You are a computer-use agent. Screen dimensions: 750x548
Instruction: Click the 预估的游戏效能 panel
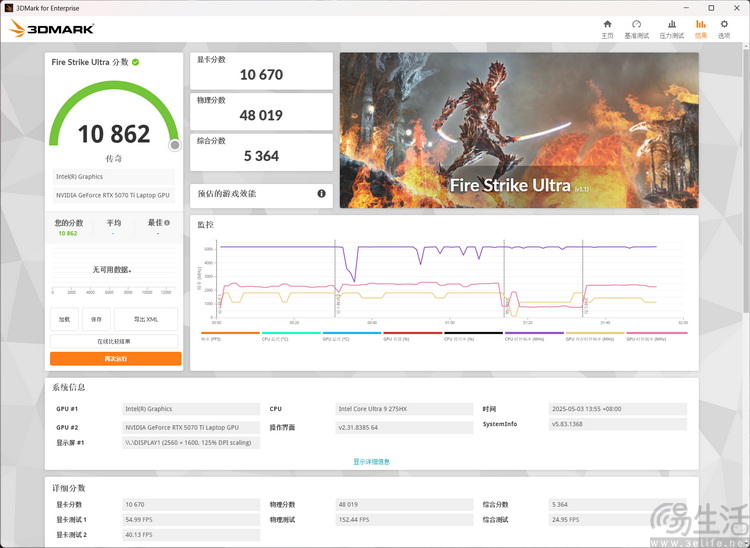coord(261,196)
